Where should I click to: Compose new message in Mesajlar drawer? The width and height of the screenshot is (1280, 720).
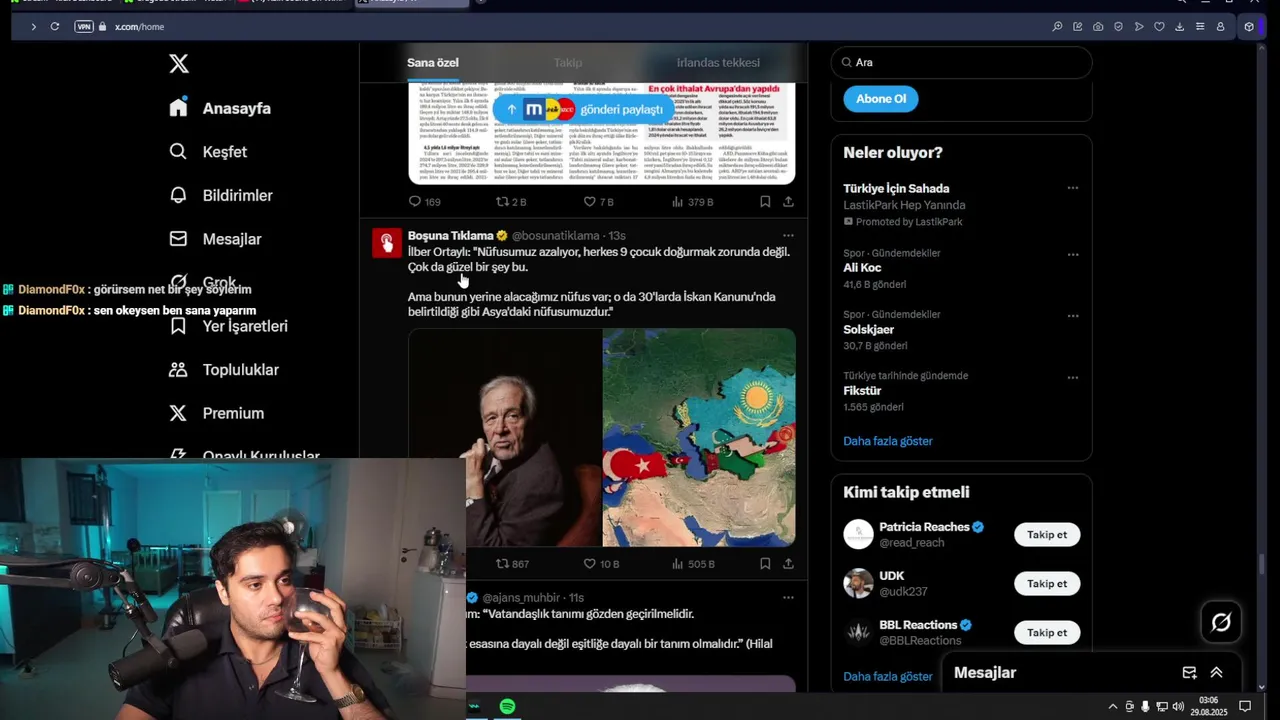point(1189,673)
